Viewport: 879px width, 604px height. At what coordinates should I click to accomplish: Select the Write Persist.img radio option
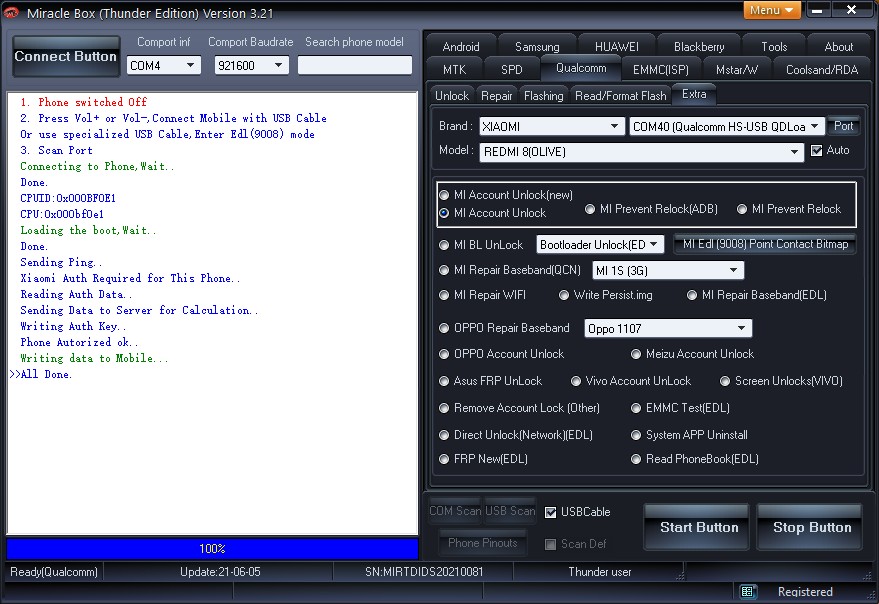[564, 295]
